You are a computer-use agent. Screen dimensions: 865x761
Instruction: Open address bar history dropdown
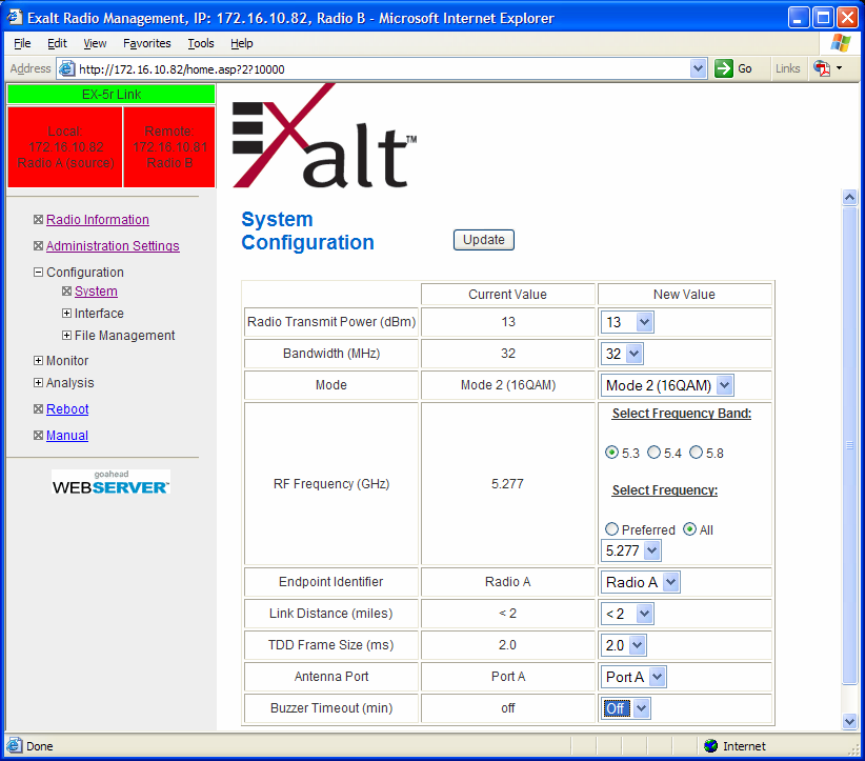point(698,69)
